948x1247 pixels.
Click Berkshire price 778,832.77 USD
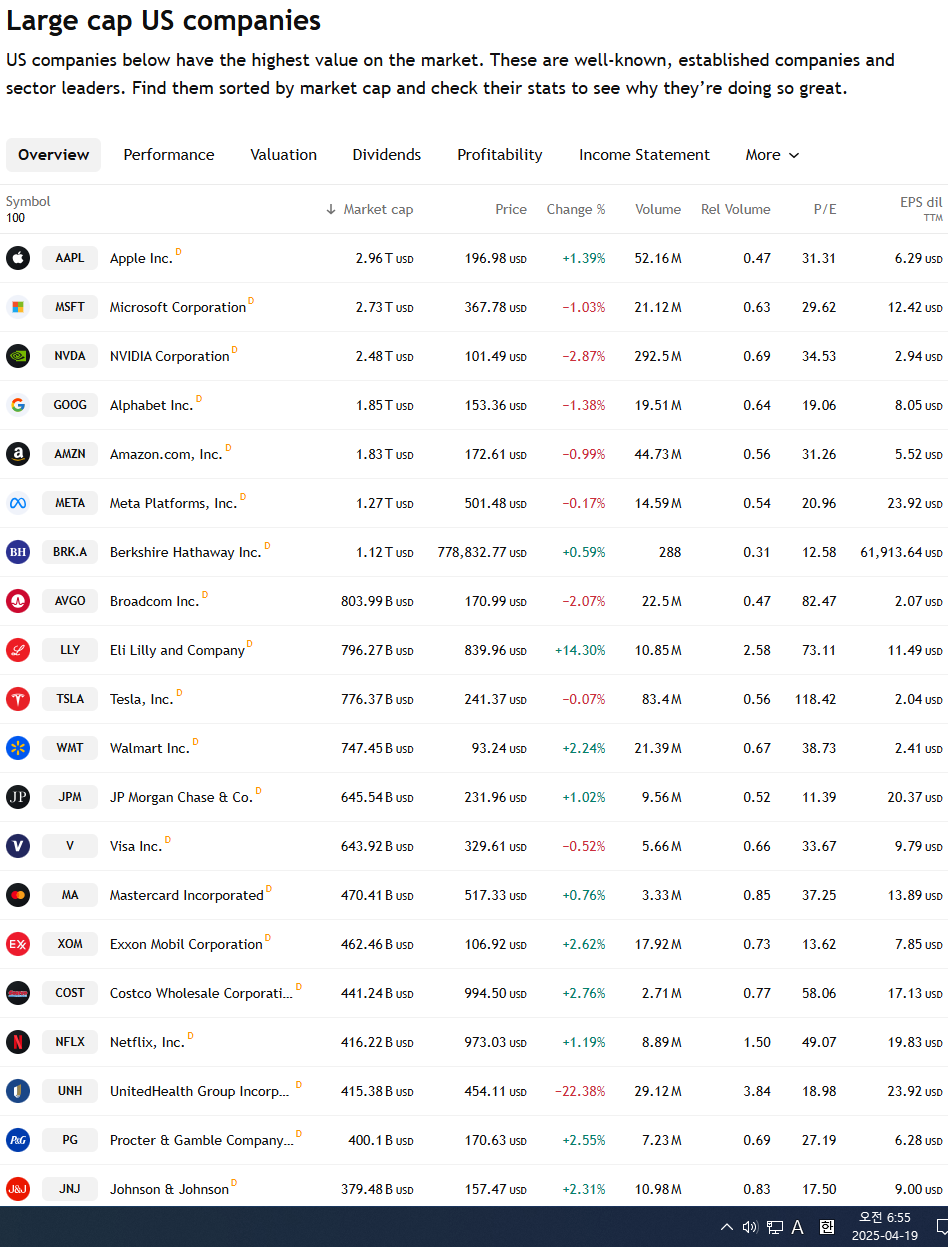pos(482,552)
